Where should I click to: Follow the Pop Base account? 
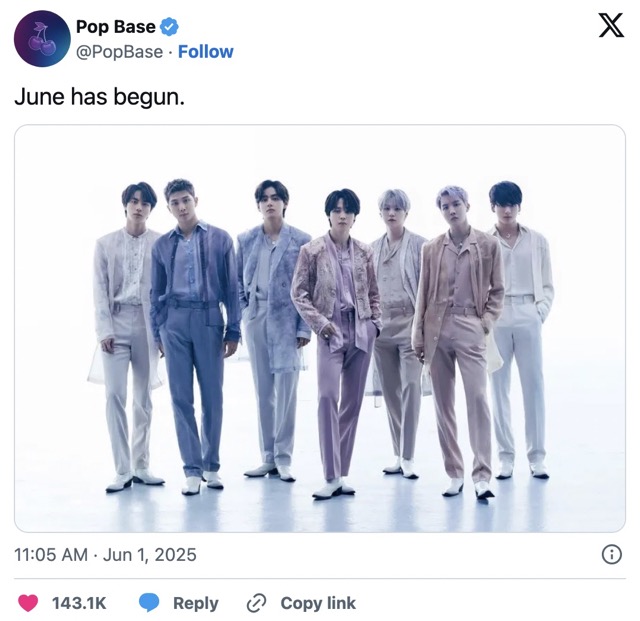pos(206,52)
